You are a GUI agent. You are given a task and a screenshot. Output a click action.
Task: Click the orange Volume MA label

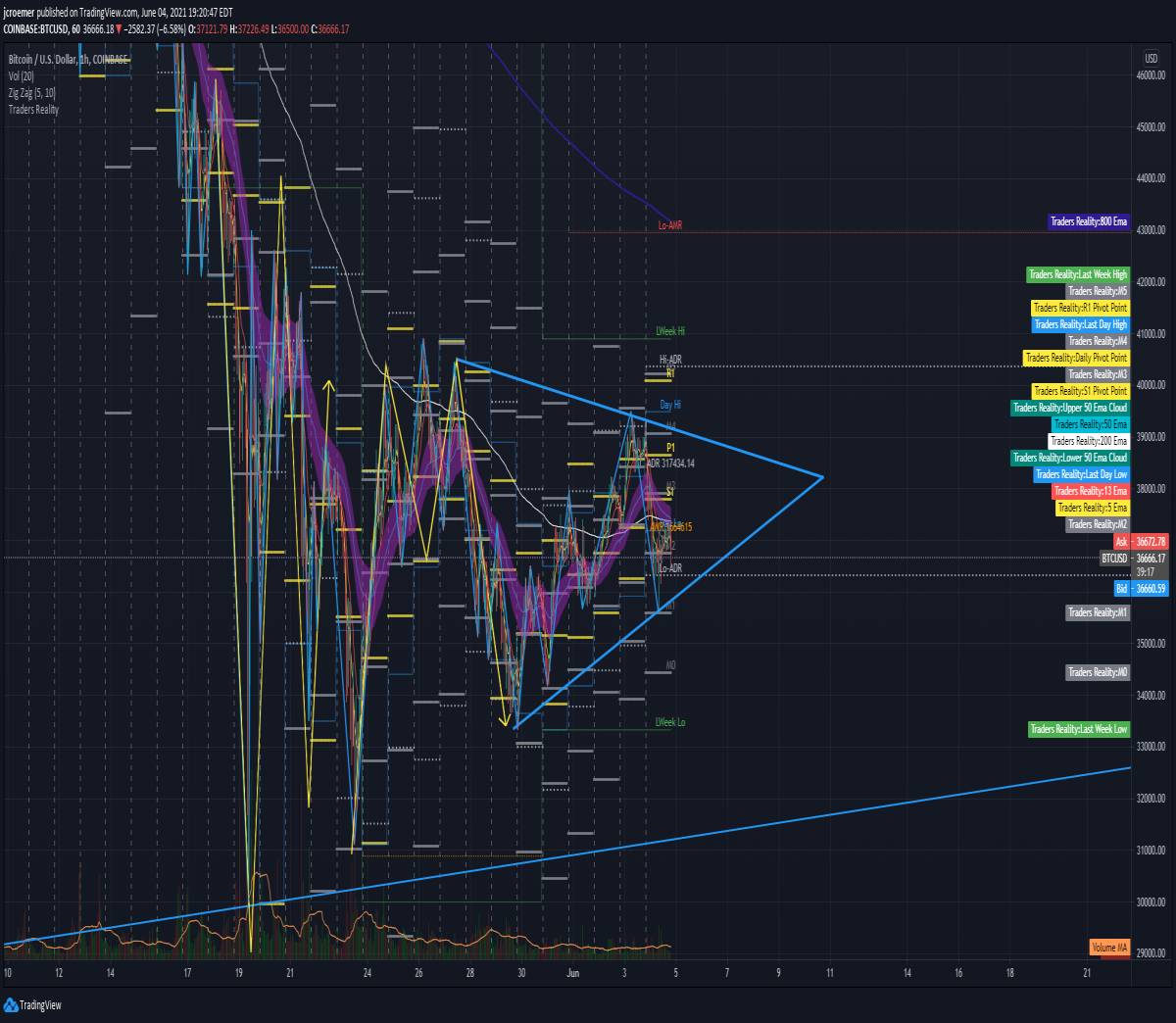tap(1109, 948)
